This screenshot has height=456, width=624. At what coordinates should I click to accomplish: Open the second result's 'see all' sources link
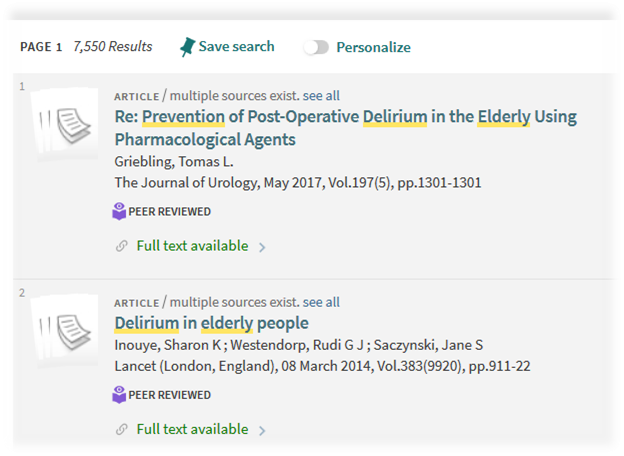[321, 302]
